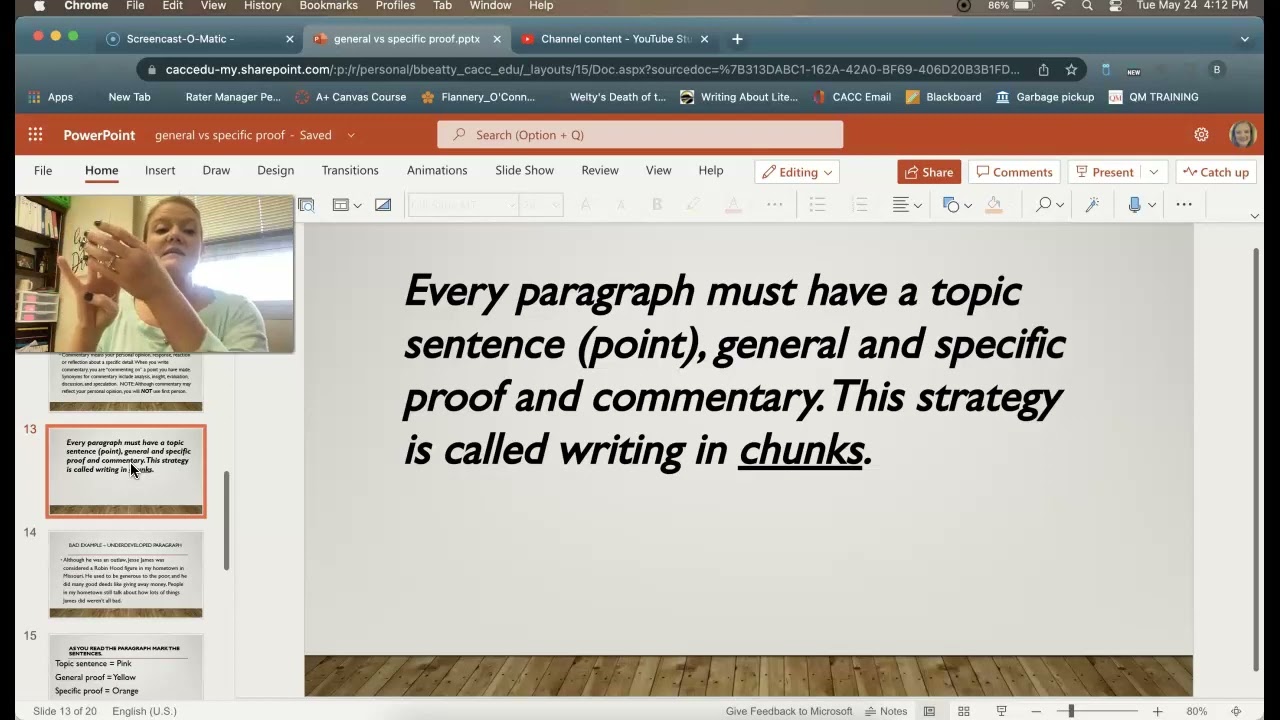Select slide 15 thumbnail

click(x=126, y=666)
